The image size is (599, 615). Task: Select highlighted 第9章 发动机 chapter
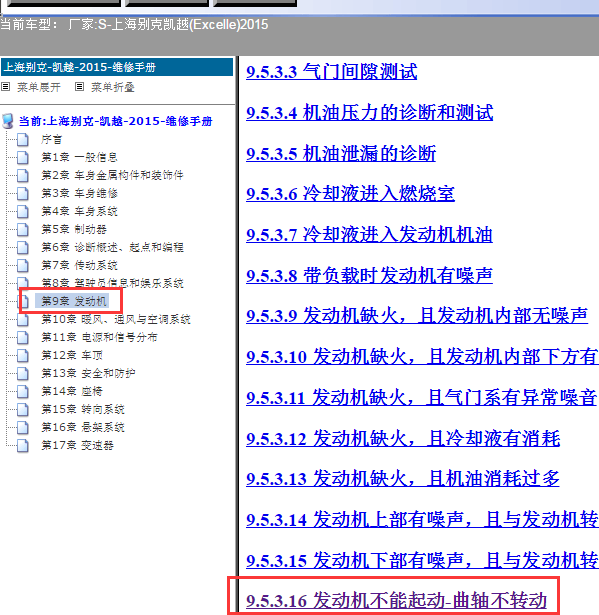point(74,301)
